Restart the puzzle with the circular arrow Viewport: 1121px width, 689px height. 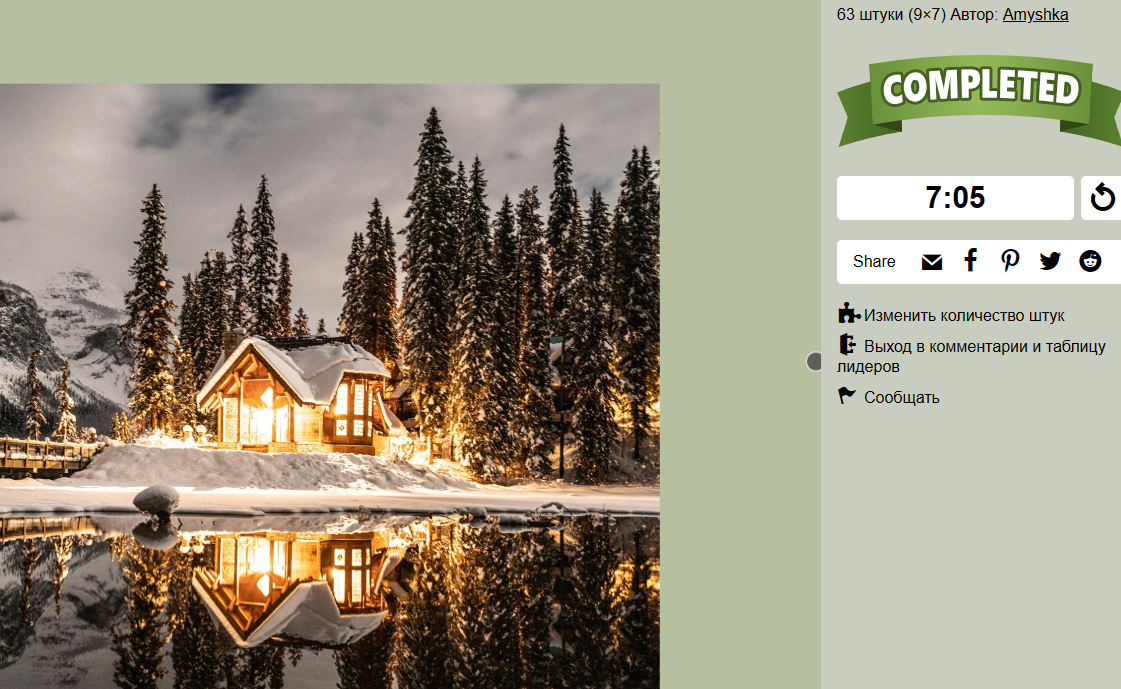1102,198
